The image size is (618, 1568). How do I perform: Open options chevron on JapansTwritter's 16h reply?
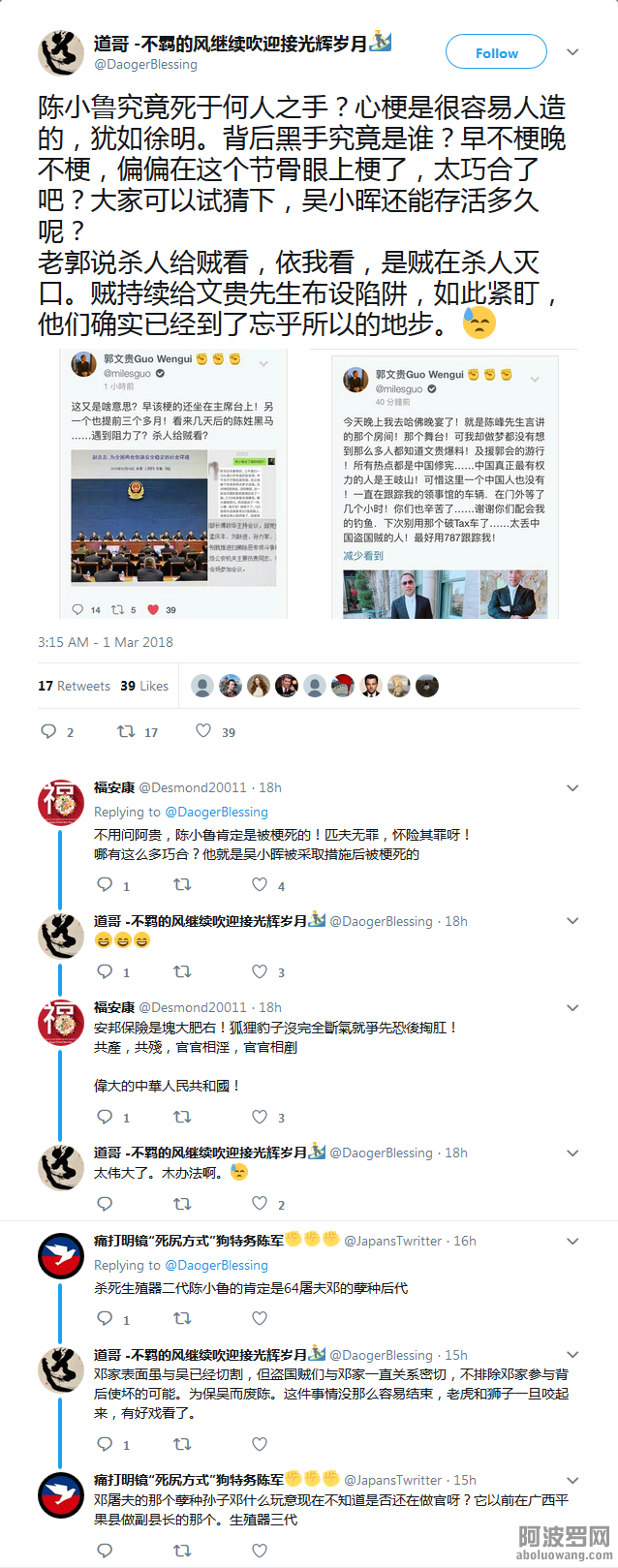(x=572, y=1242)
